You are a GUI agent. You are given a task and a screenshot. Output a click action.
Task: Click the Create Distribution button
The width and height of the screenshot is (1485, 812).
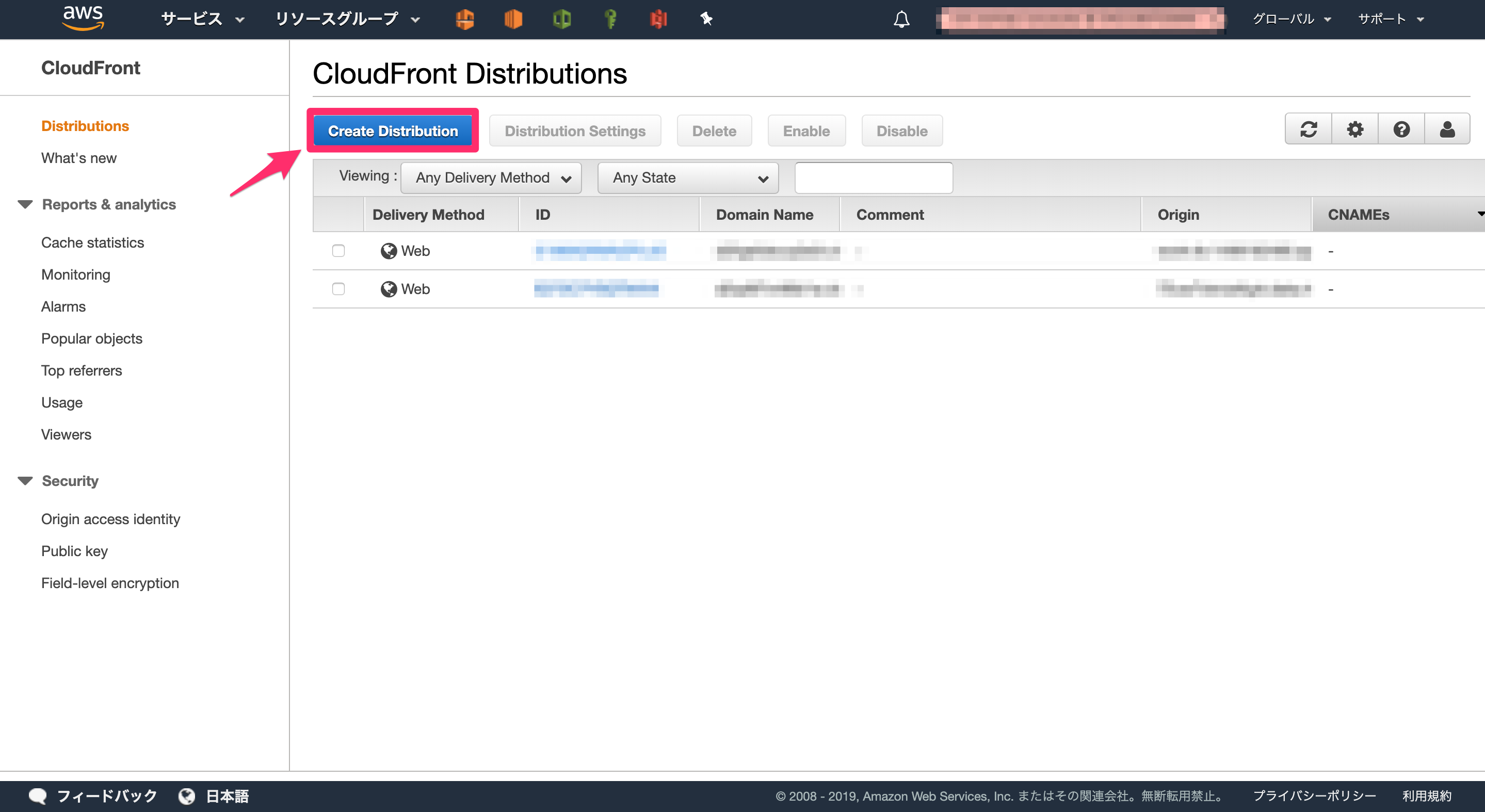point(393,131)
